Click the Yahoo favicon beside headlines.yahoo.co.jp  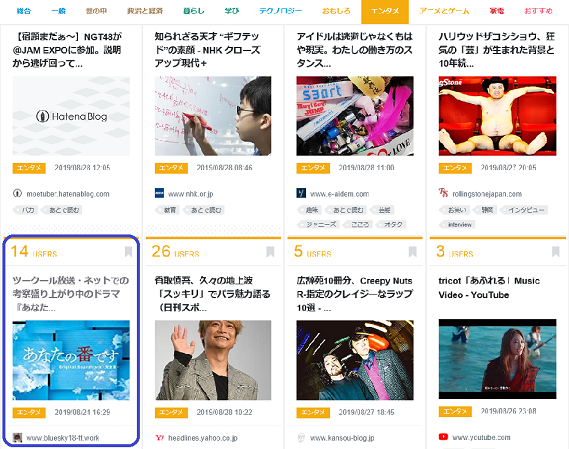point(159,438)
